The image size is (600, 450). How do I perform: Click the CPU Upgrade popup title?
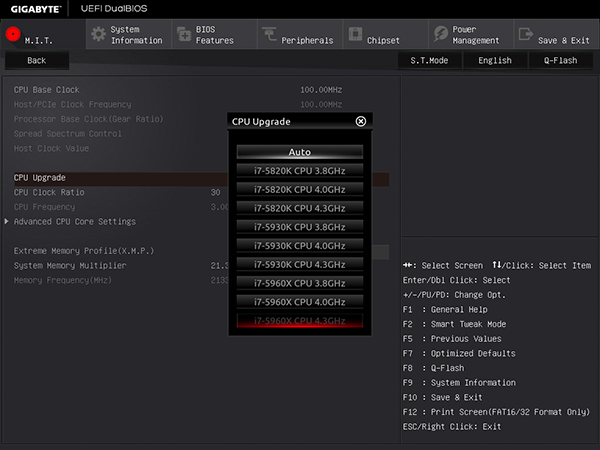click(x=261, y=122)
